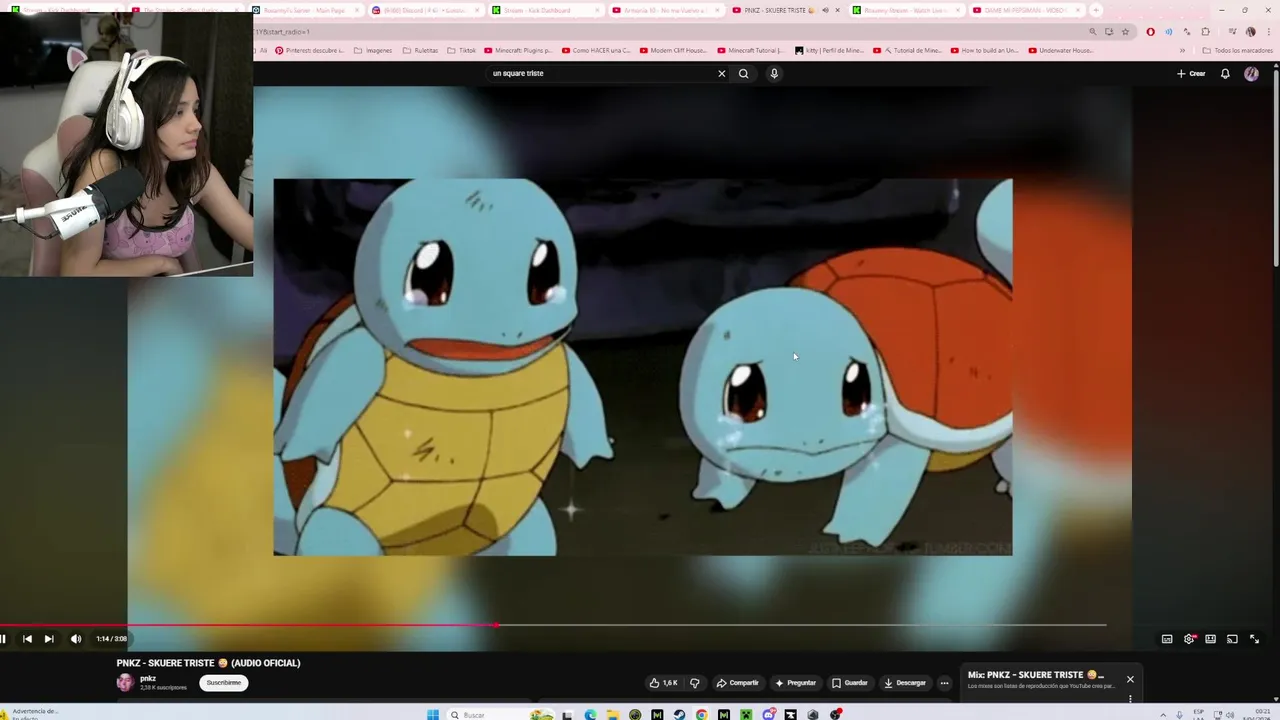Image resolution: width=1280 pixels, height=720 pixels.
Task: Open a new browser tab
Action: tap(1096, 10)
